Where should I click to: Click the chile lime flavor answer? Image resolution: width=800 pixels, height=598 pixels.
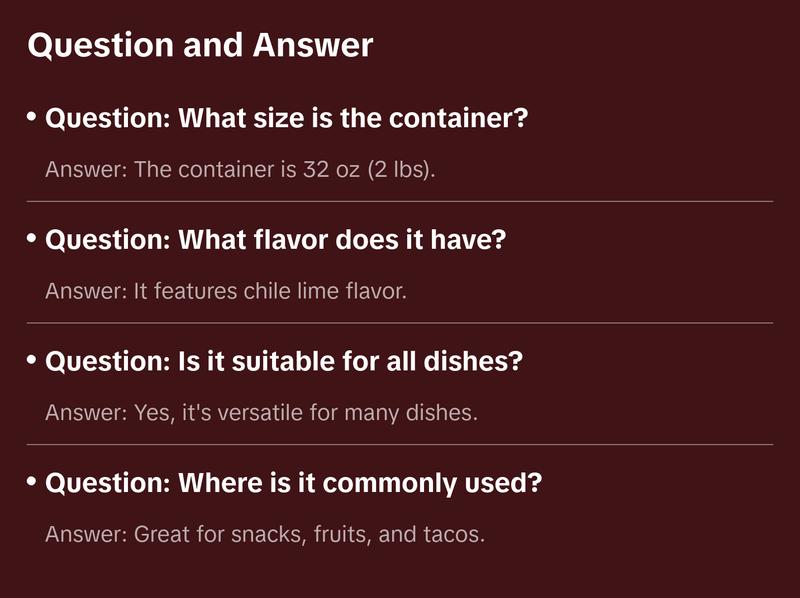[x=226, y=291]
